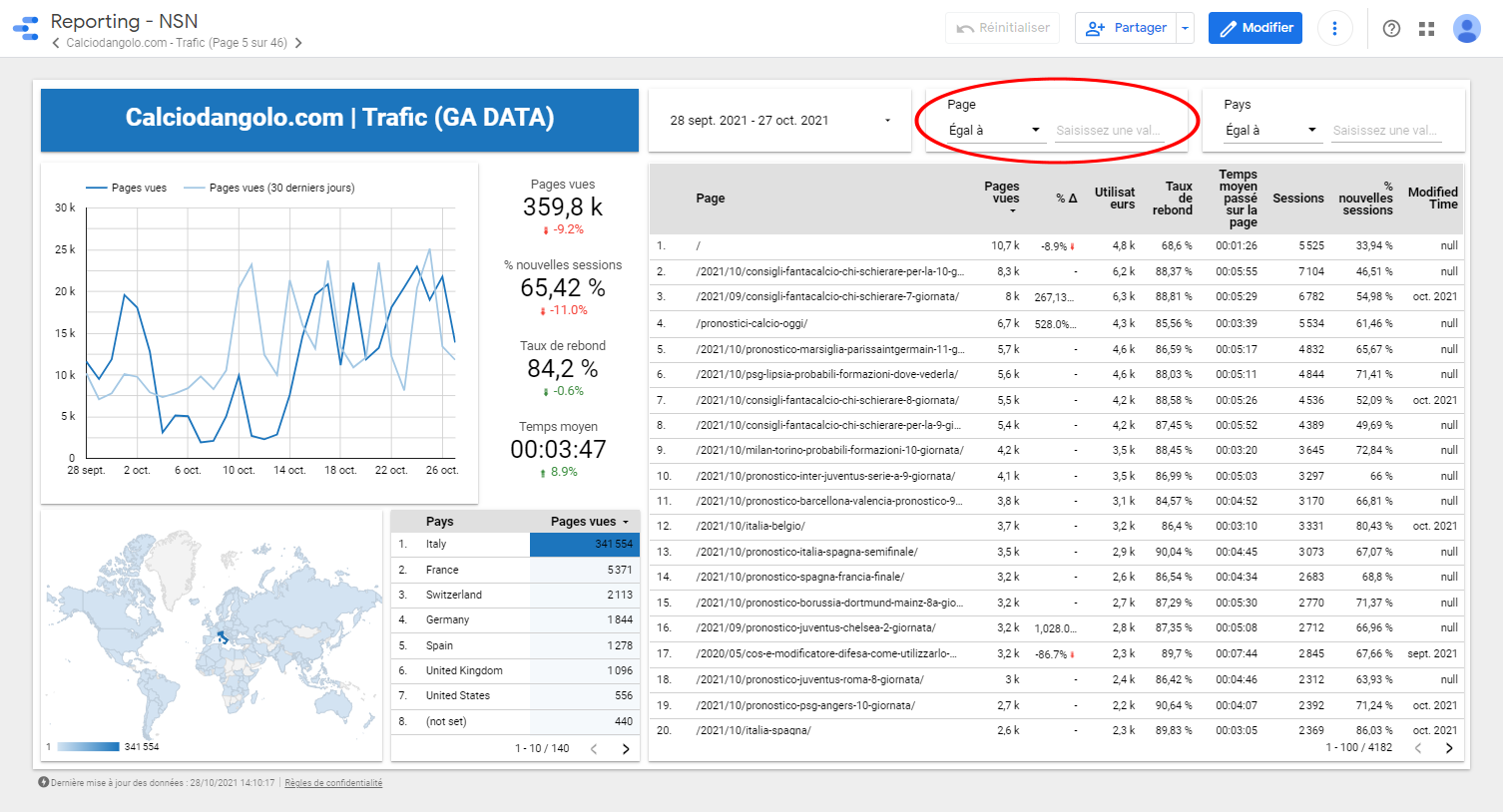Expand the Partager dropdown arrow
Image resolution: width=1503 pixels, height=812 pixels.
1186,29
